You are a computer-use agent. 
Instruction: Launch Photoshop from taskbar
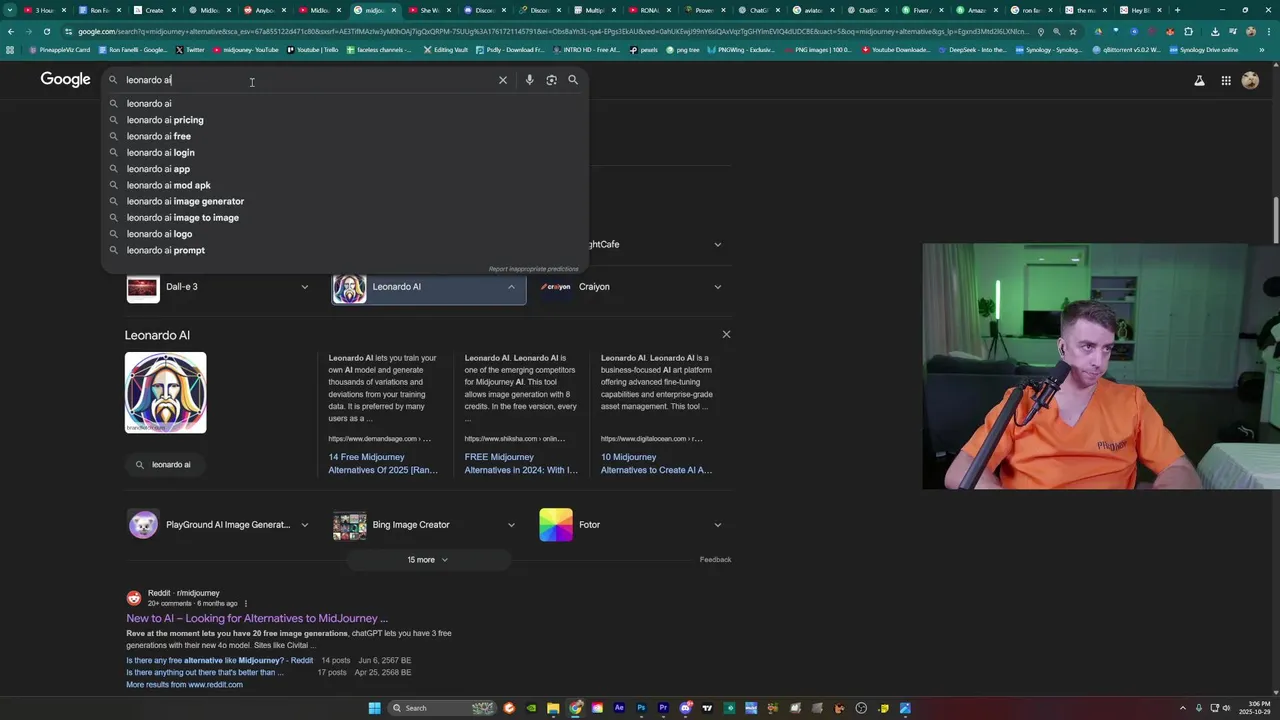pos(641,708)
